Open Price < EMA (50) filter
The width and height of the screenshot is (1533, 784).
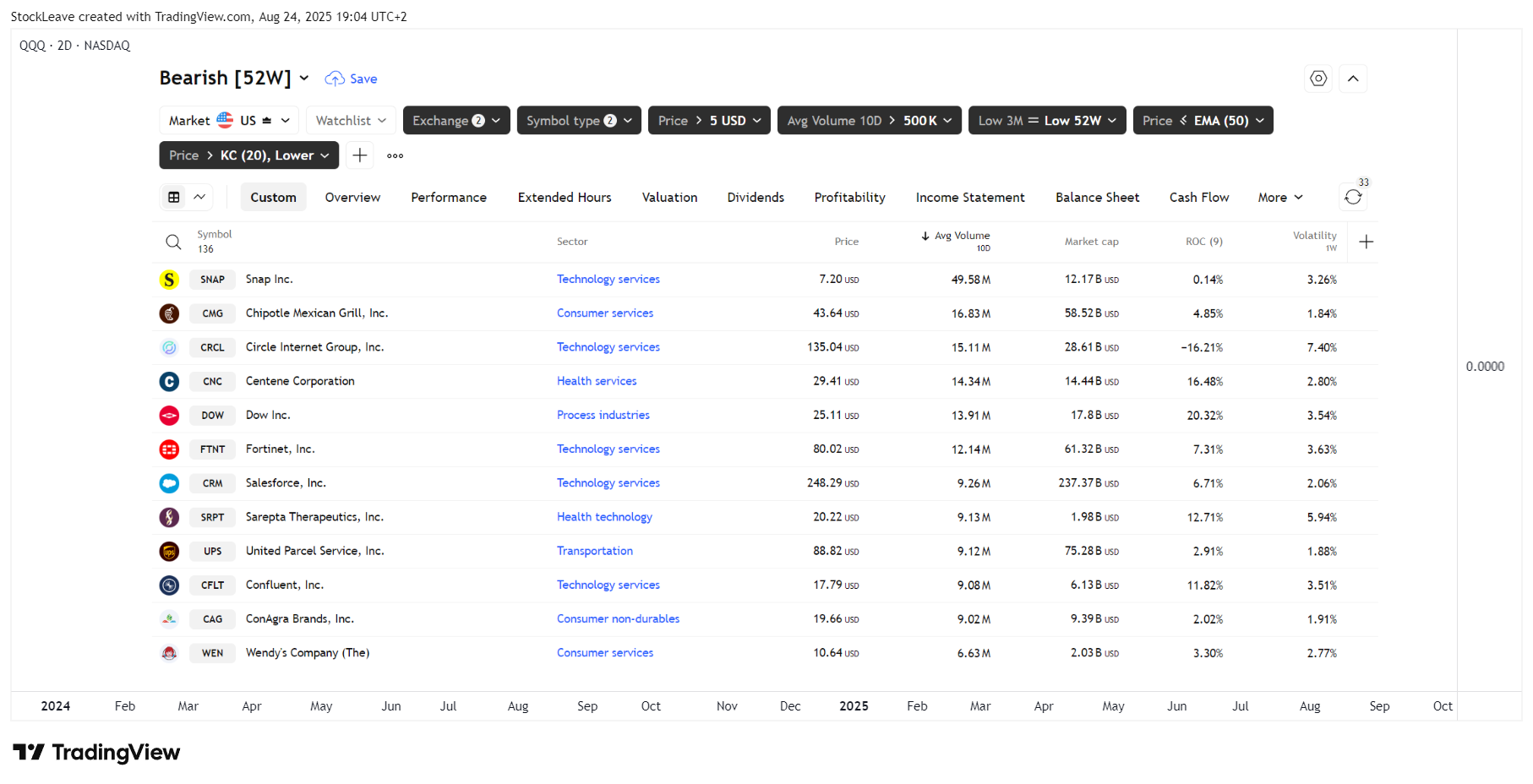click(x=1203, y=121)
